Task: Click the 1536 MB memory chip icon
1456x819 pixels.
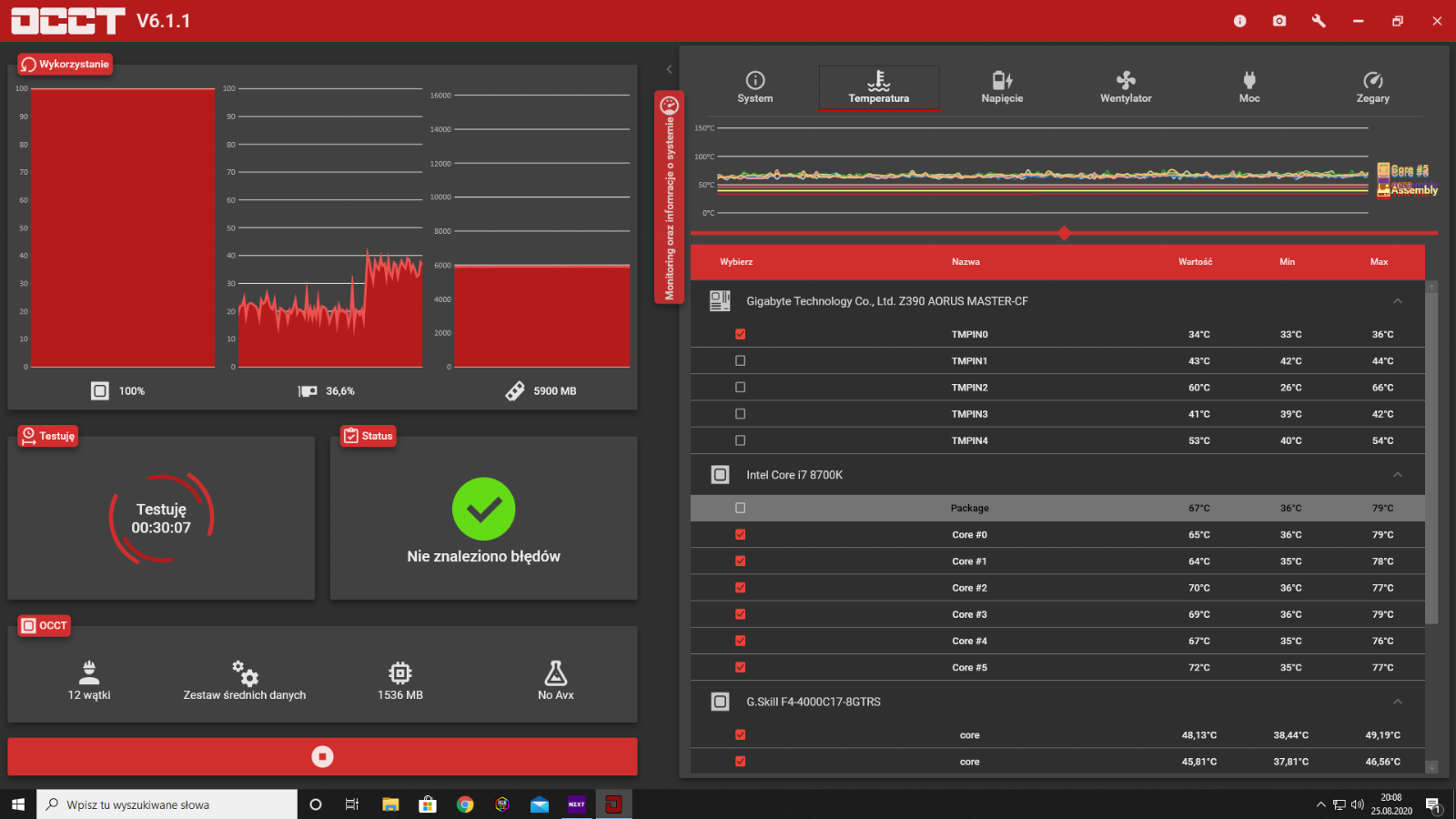Action: point(400,672)
